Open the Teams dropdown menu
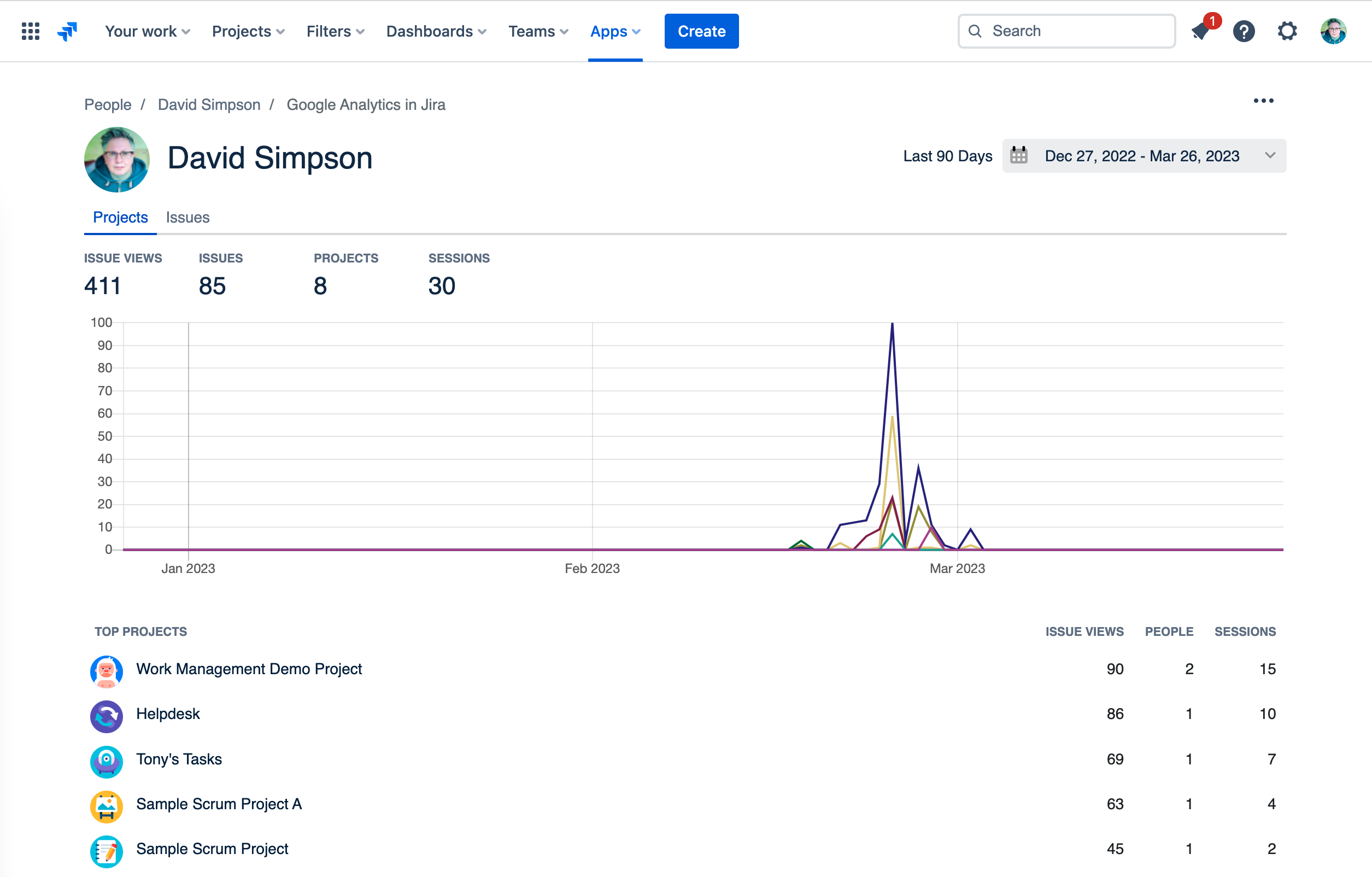The image size is (1372, 877). click(538, 31)
